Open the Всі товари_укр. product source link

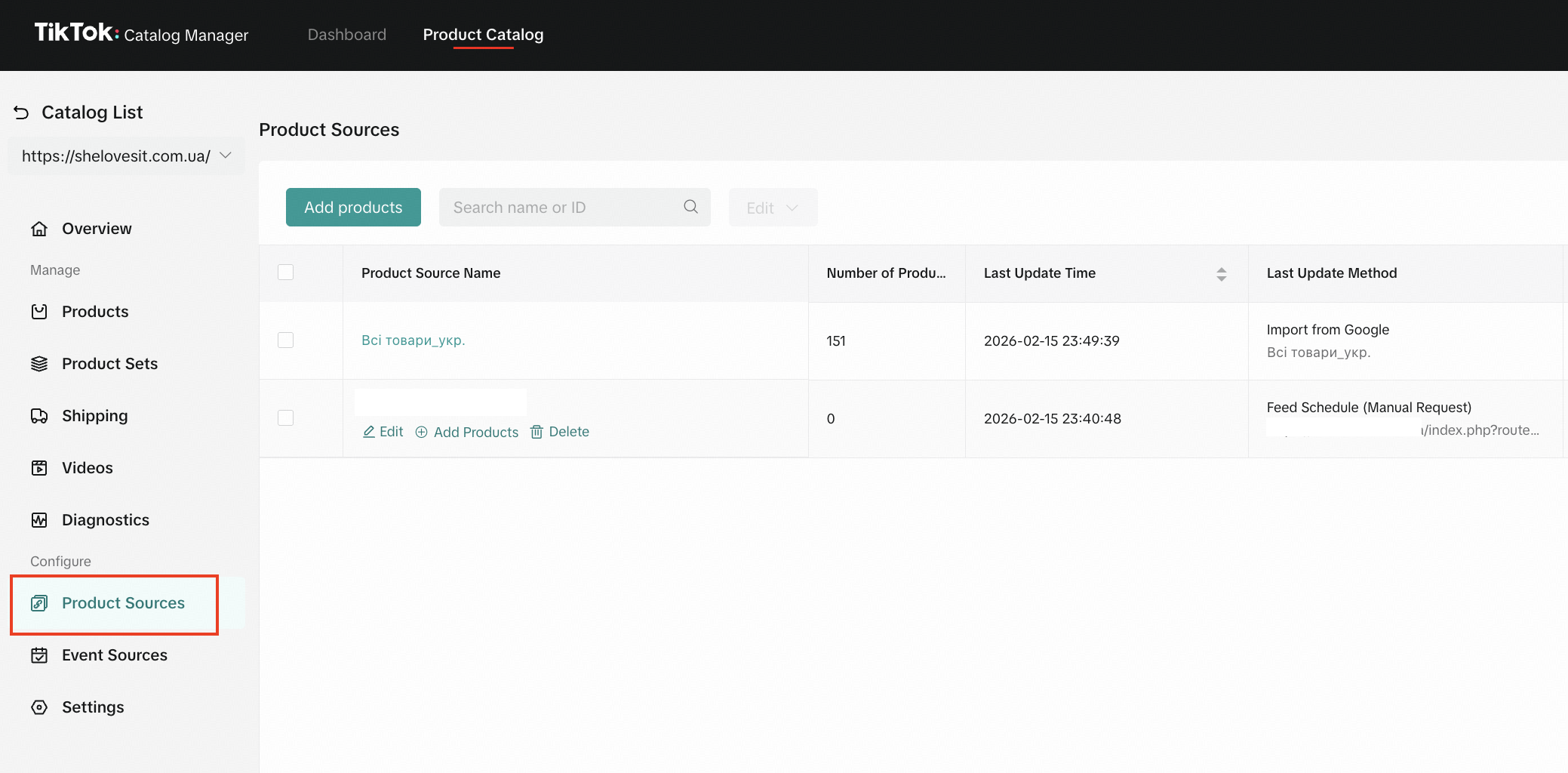(x=413, y=340)
